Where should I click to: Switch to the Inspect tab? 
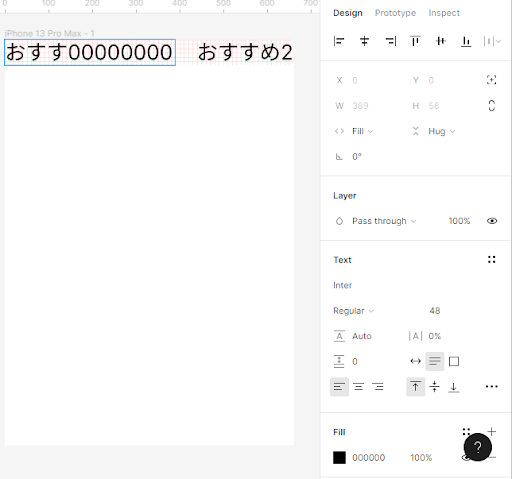[444, 13]
